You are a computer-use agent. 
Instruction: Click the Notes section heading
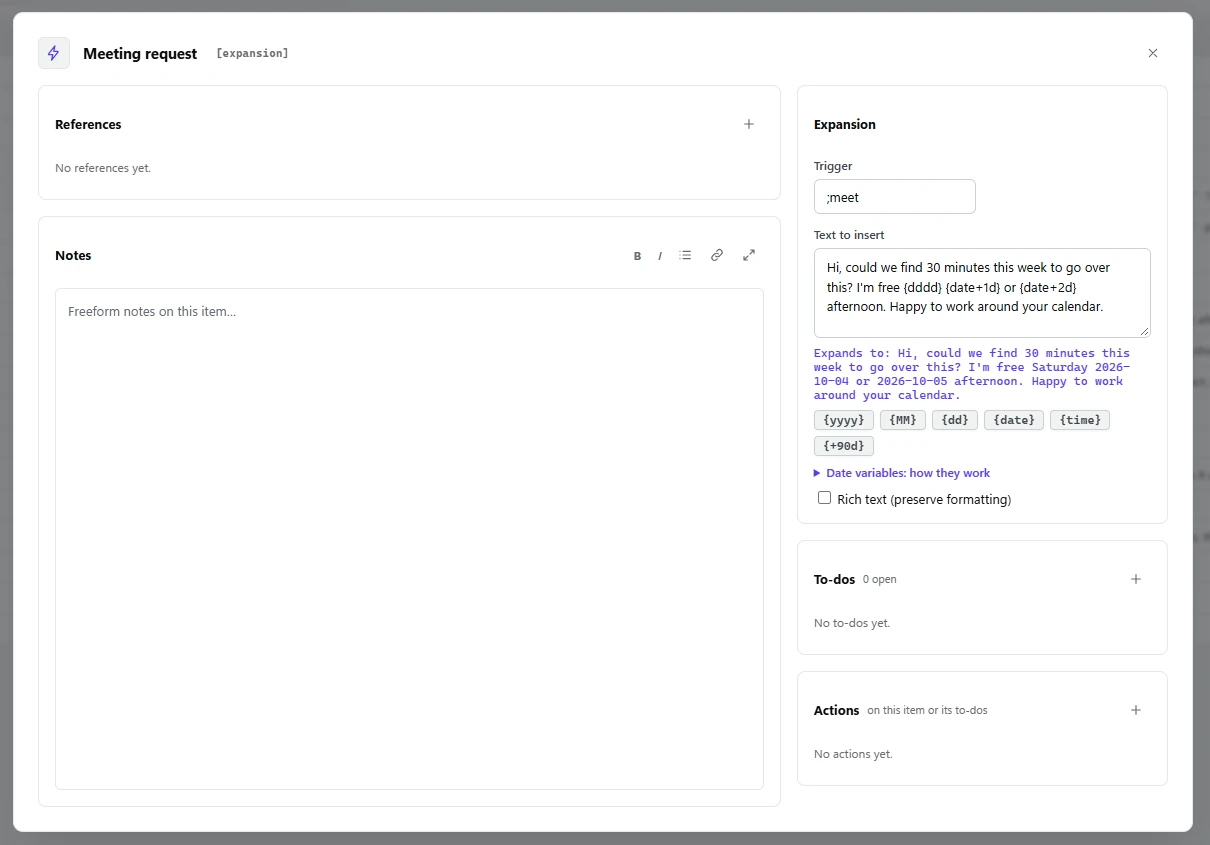coord(73,256)
